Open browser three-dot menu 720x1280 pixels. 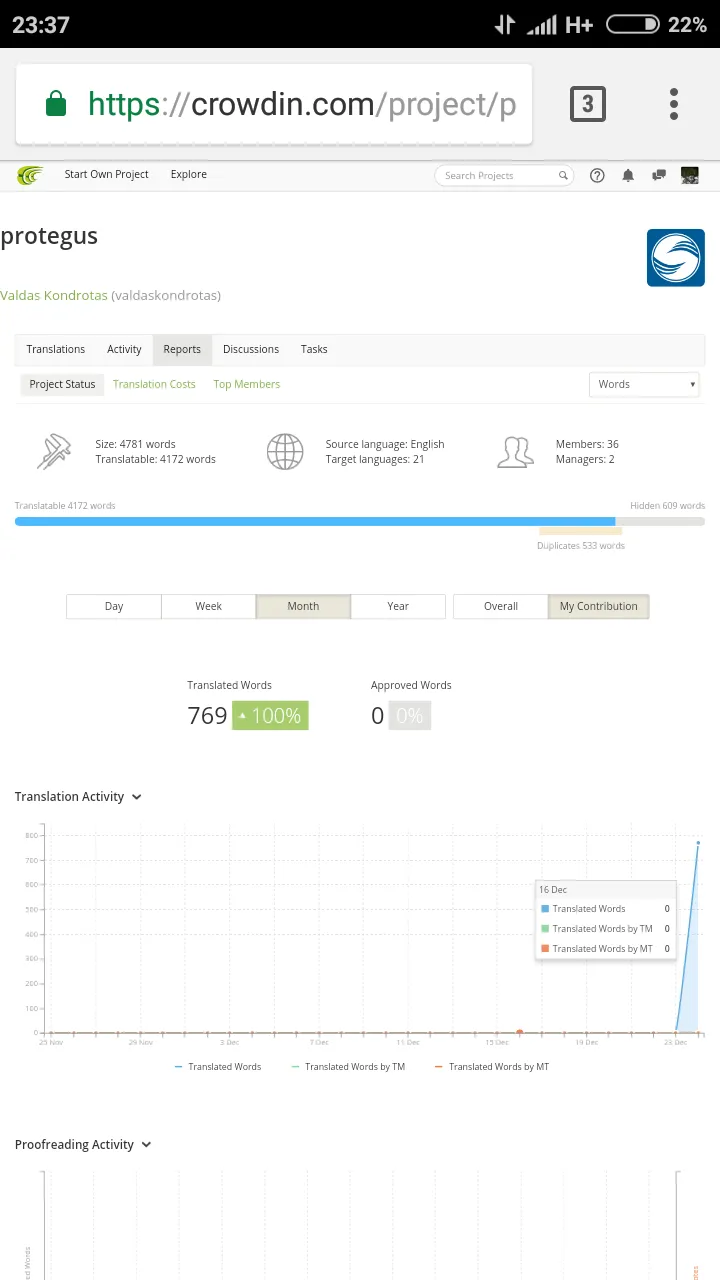(674, 104)
